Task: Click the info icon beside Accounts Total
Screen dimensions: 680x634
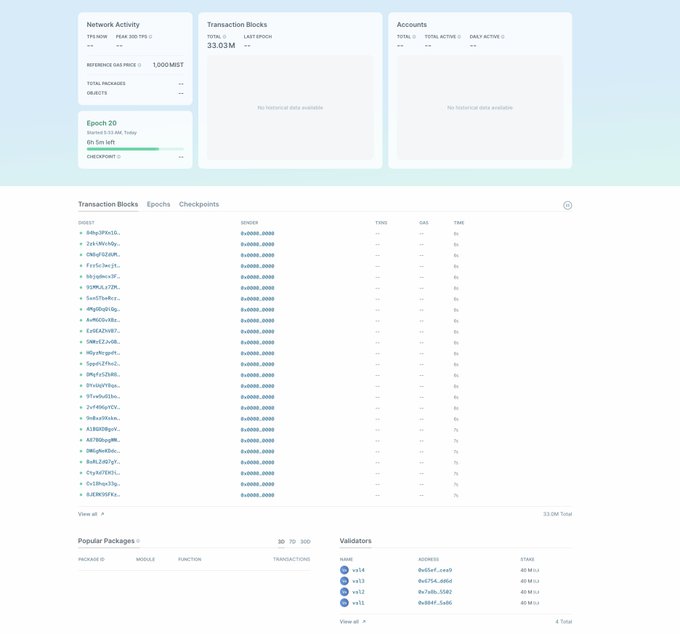Action: coord(414,37)
